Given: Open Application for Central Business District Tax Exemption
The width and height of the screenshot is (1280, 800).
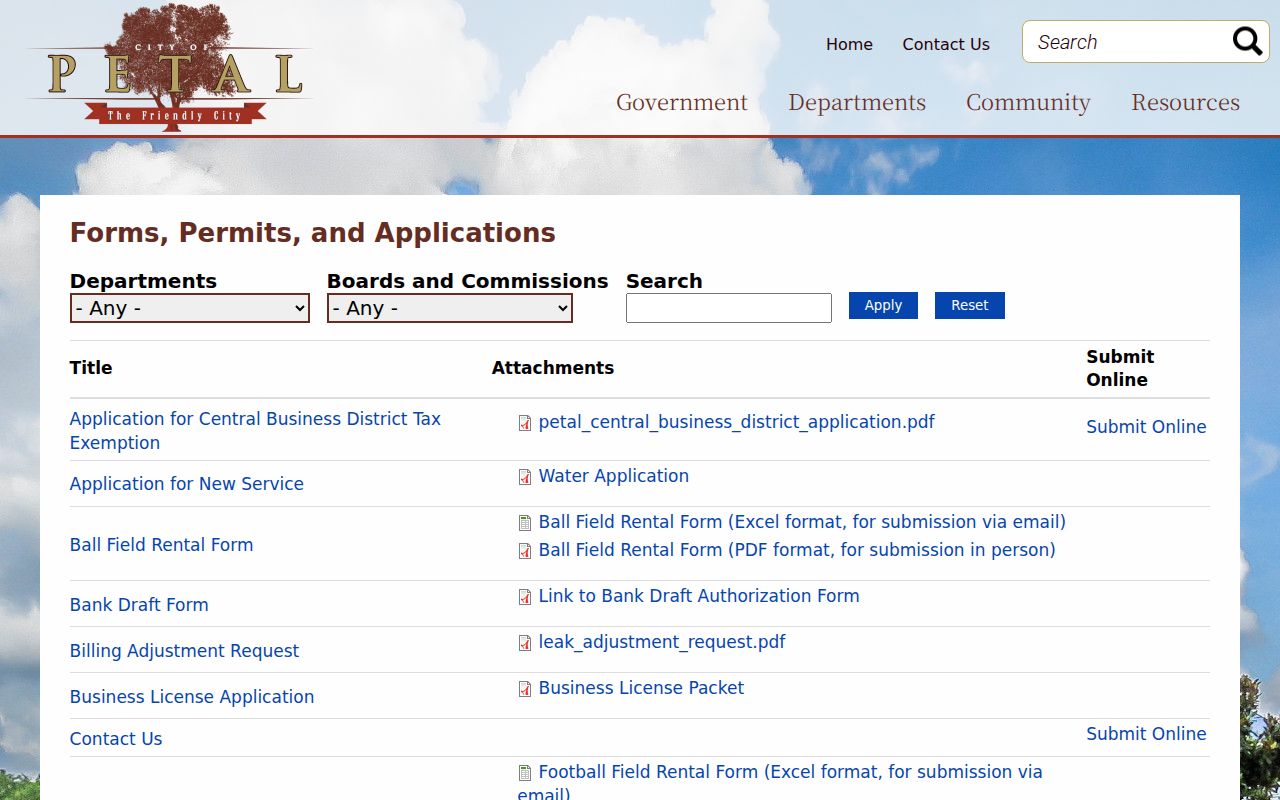Looking at the screenshot, I should pyautogui.click(x=255, y=431).
